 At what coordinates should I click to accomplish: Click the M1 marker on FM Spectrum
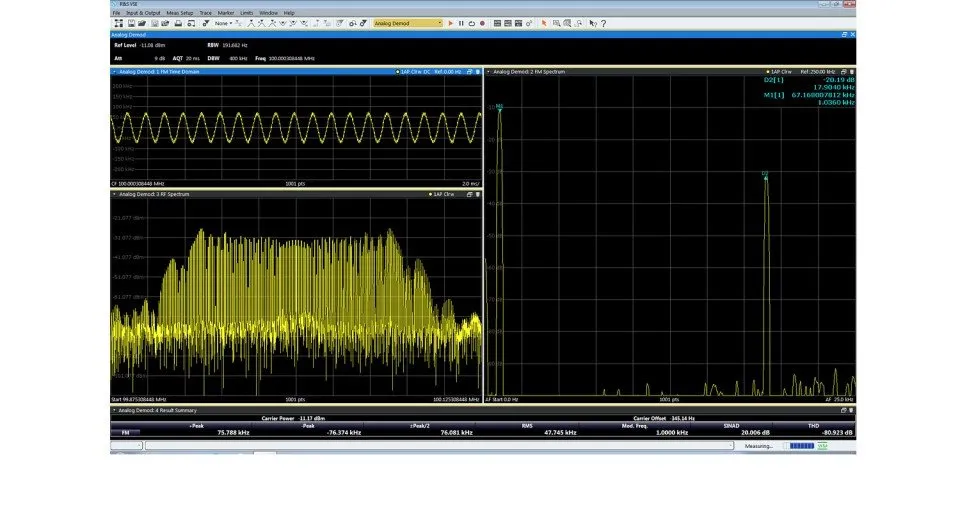tap(500, 107)
